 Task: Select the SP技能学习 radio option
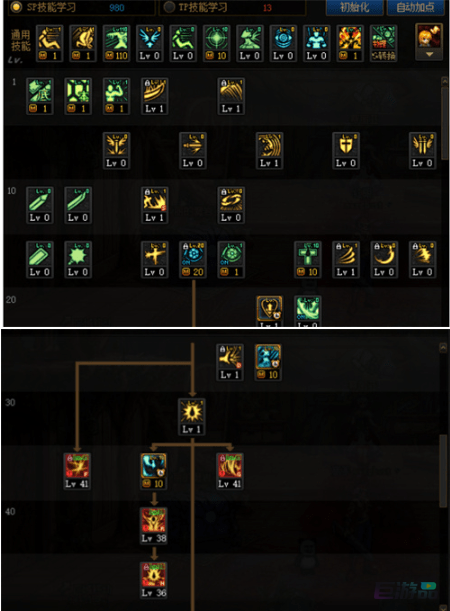click(x=16, y=7)
